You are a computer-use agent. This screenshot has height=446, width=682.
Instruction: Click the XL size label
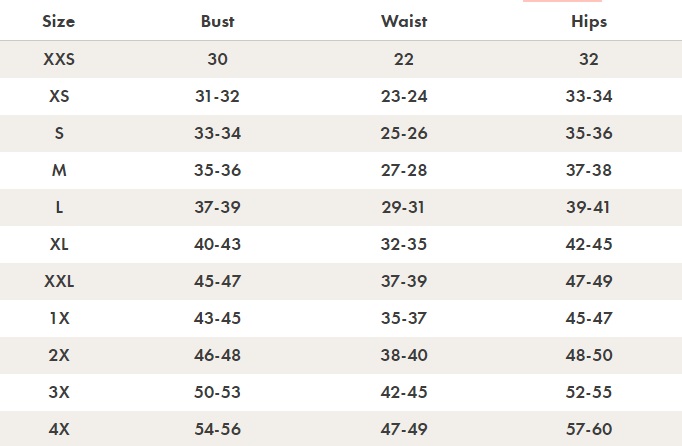point(59,244)
